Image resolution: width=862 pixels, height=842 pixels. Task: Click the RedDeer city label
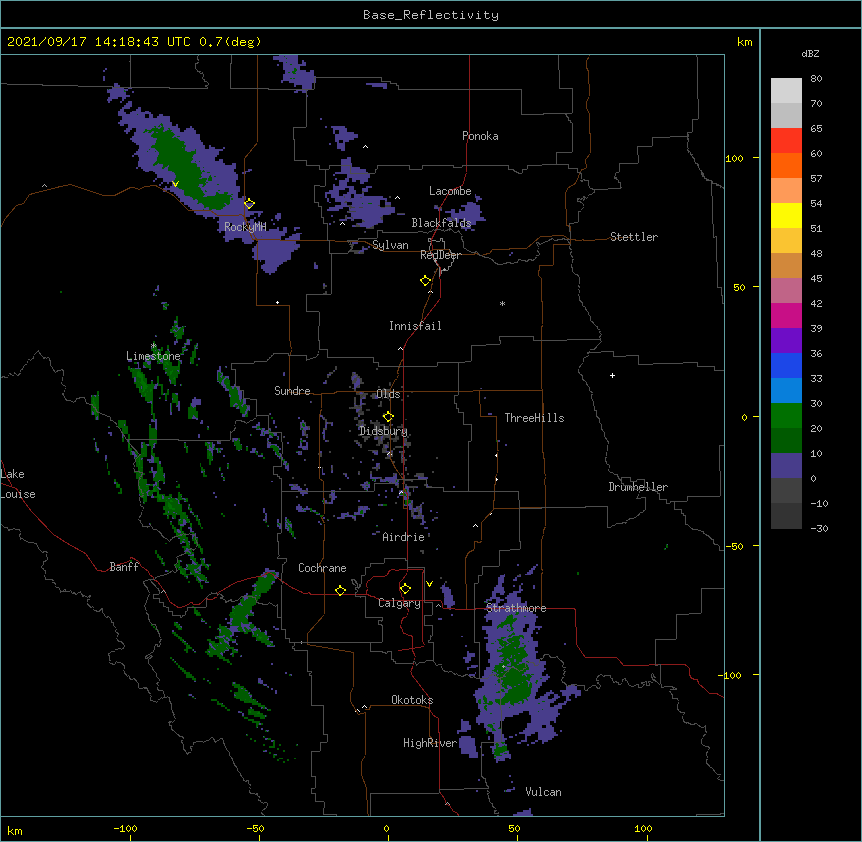[x=440, y=255]
